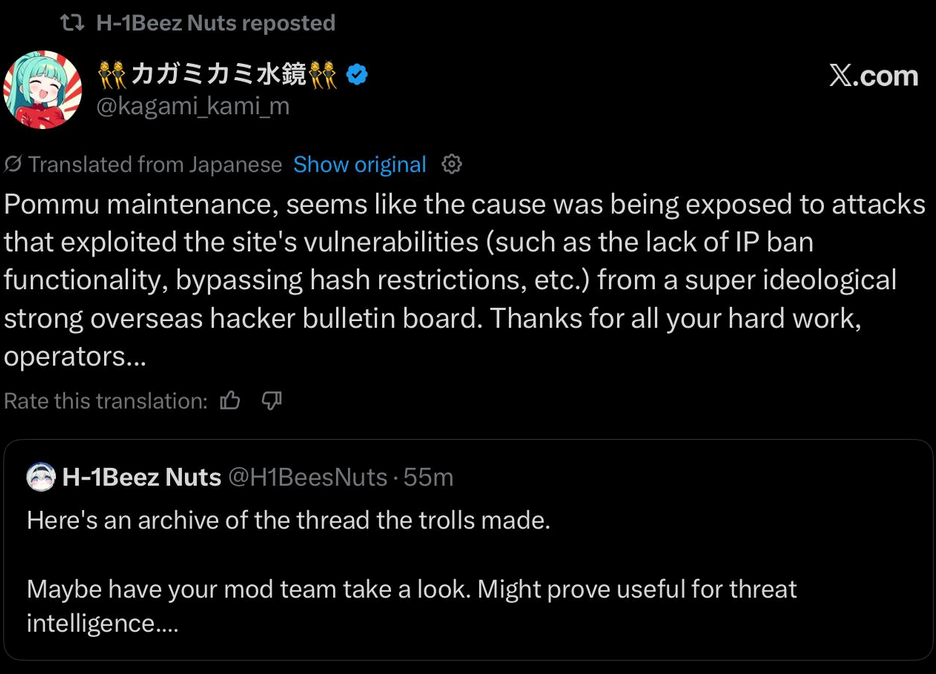This screenshot has height=674, width=936.
Task: Click the small H-1Beez Nuts avatar in quoted post
Action: 40,478
